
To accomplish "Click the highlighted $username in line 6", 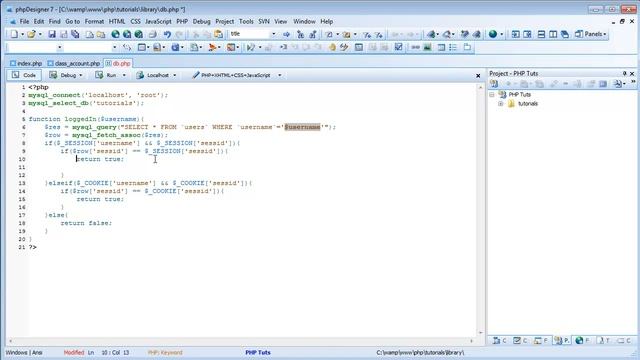I will (302, 127).
